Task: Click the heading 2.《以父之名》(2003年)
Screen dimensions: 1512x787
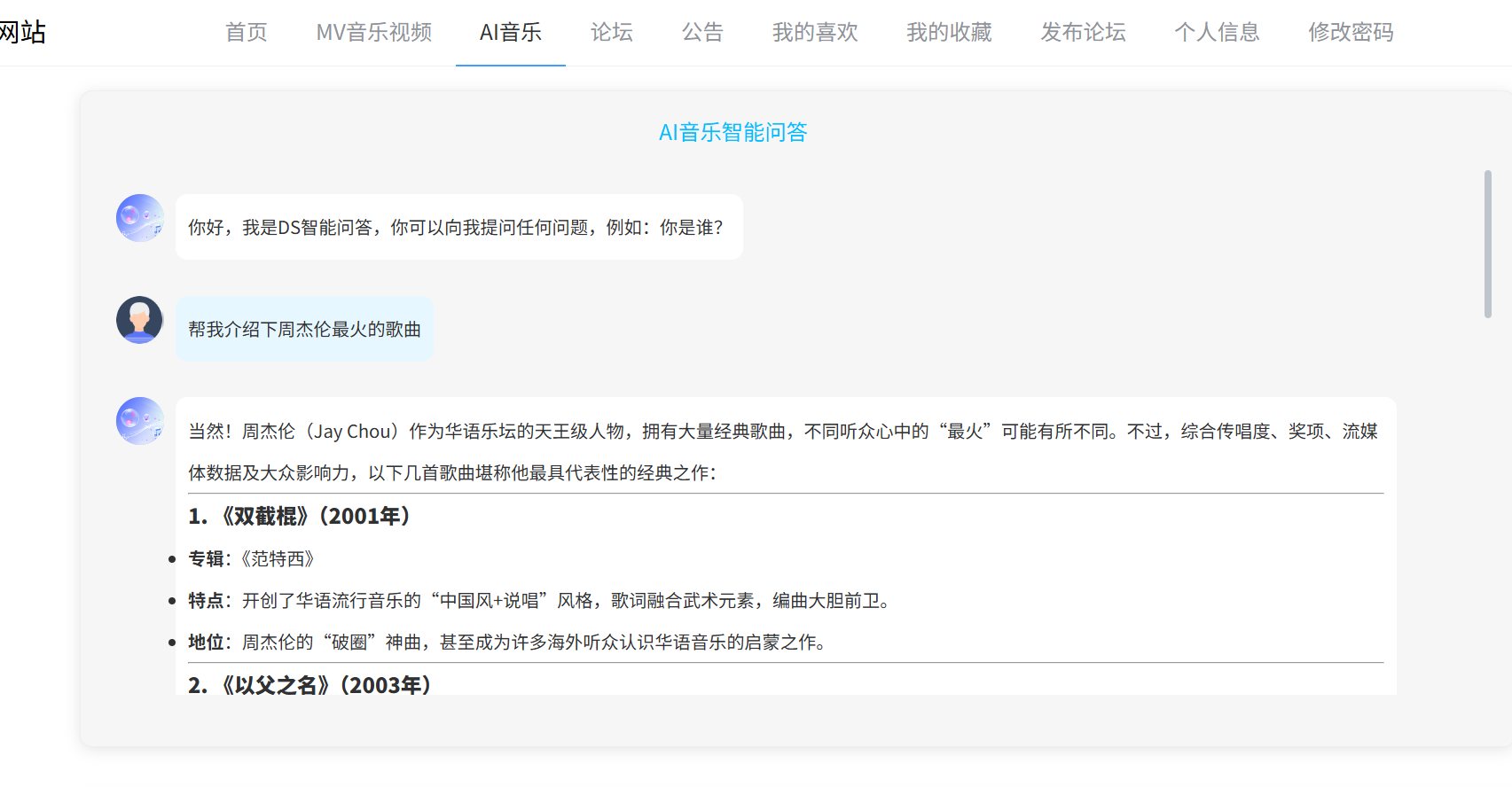Action: point(310,684)
